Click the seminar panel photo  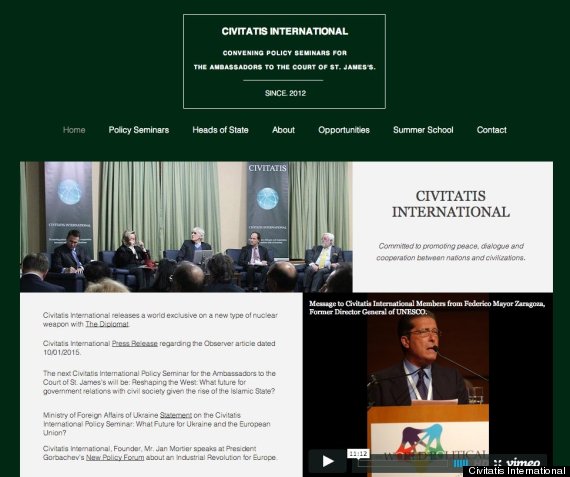(x=186, y=227)
